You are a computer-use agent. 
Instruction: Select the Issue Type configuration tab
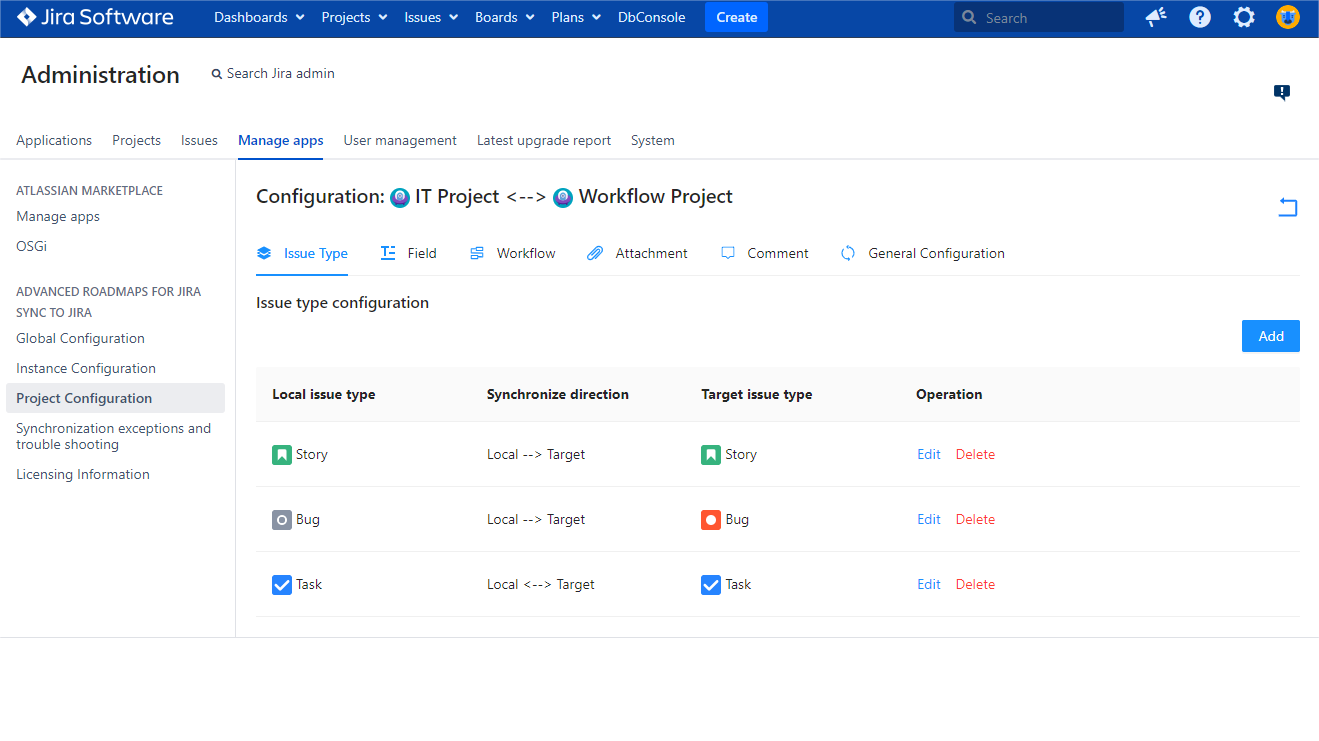[302, 253]
